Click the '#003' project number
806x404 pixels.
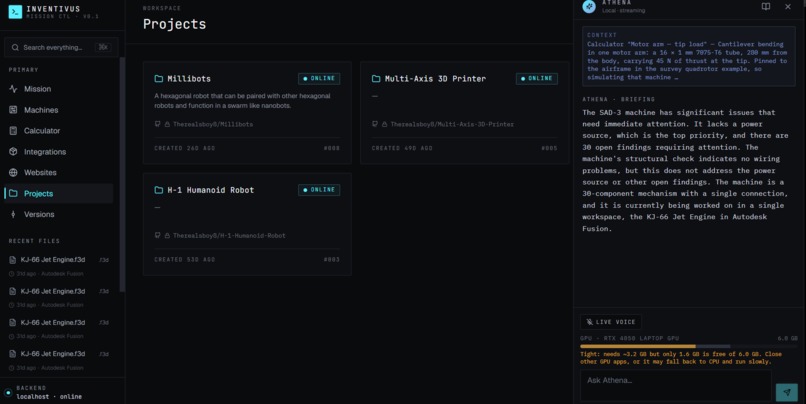coord(332,260)
